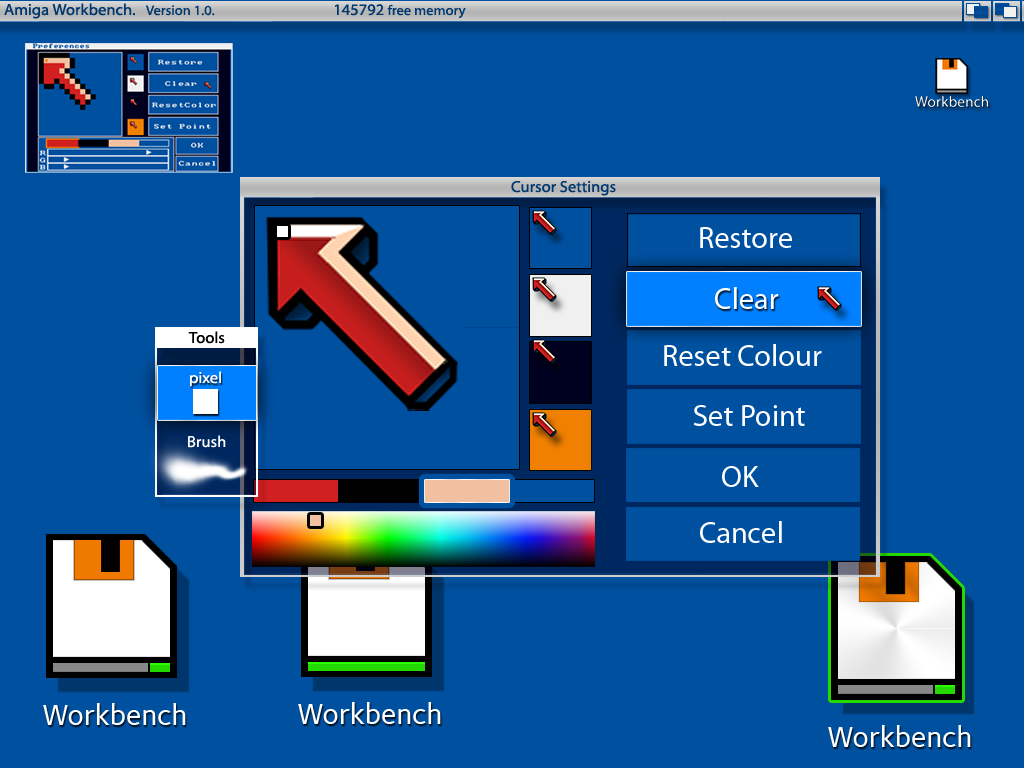Select the blue palette colour slot
Screen dimensions: 1024x768
tap(553, 491)
